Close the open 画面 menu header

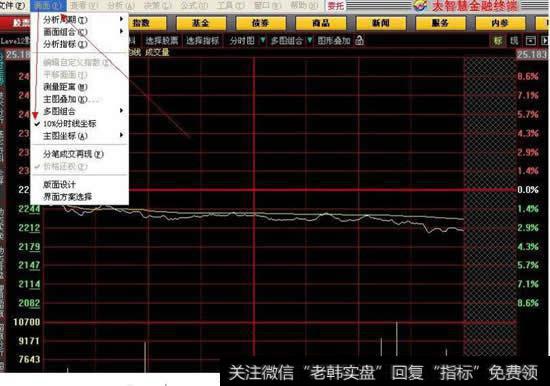(x=48, y=5)
